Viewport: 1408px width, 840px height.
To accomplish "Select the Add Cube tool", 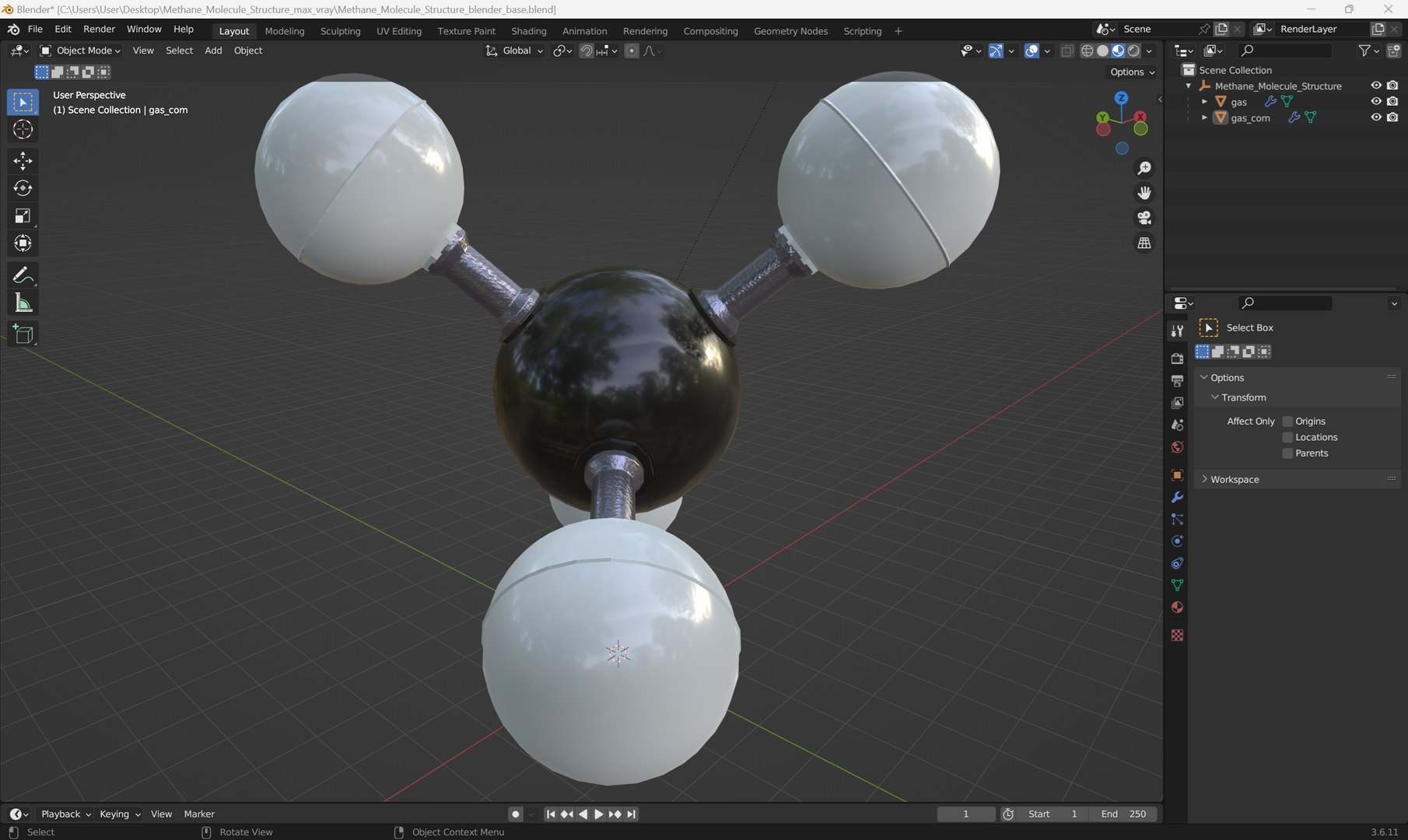I will (23, 334).
